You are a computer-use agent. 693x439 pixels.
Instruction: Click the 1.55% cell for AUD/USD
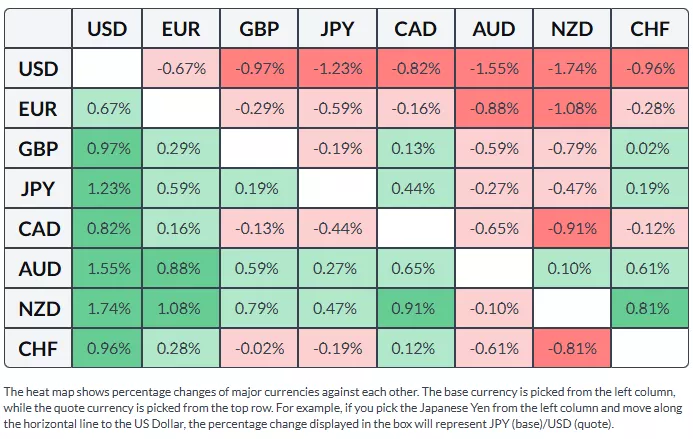(x=107, y=269)
